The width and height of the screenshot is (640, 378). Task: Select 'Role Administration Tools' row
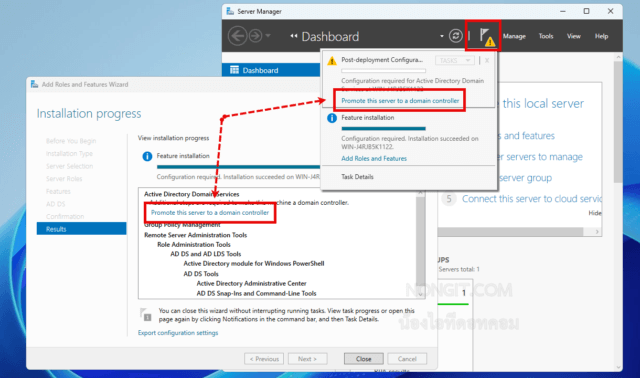(194, 245)
